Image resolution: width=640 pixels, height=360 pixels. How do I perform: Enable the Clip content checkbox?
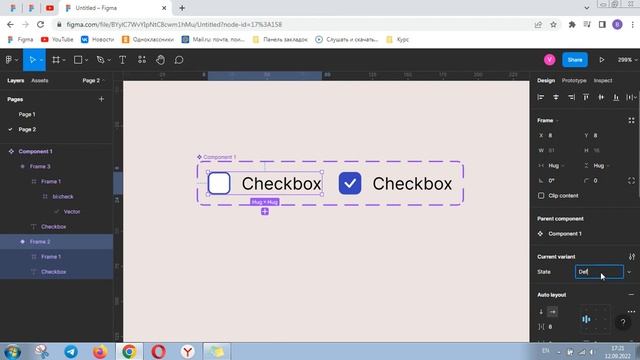541,196
